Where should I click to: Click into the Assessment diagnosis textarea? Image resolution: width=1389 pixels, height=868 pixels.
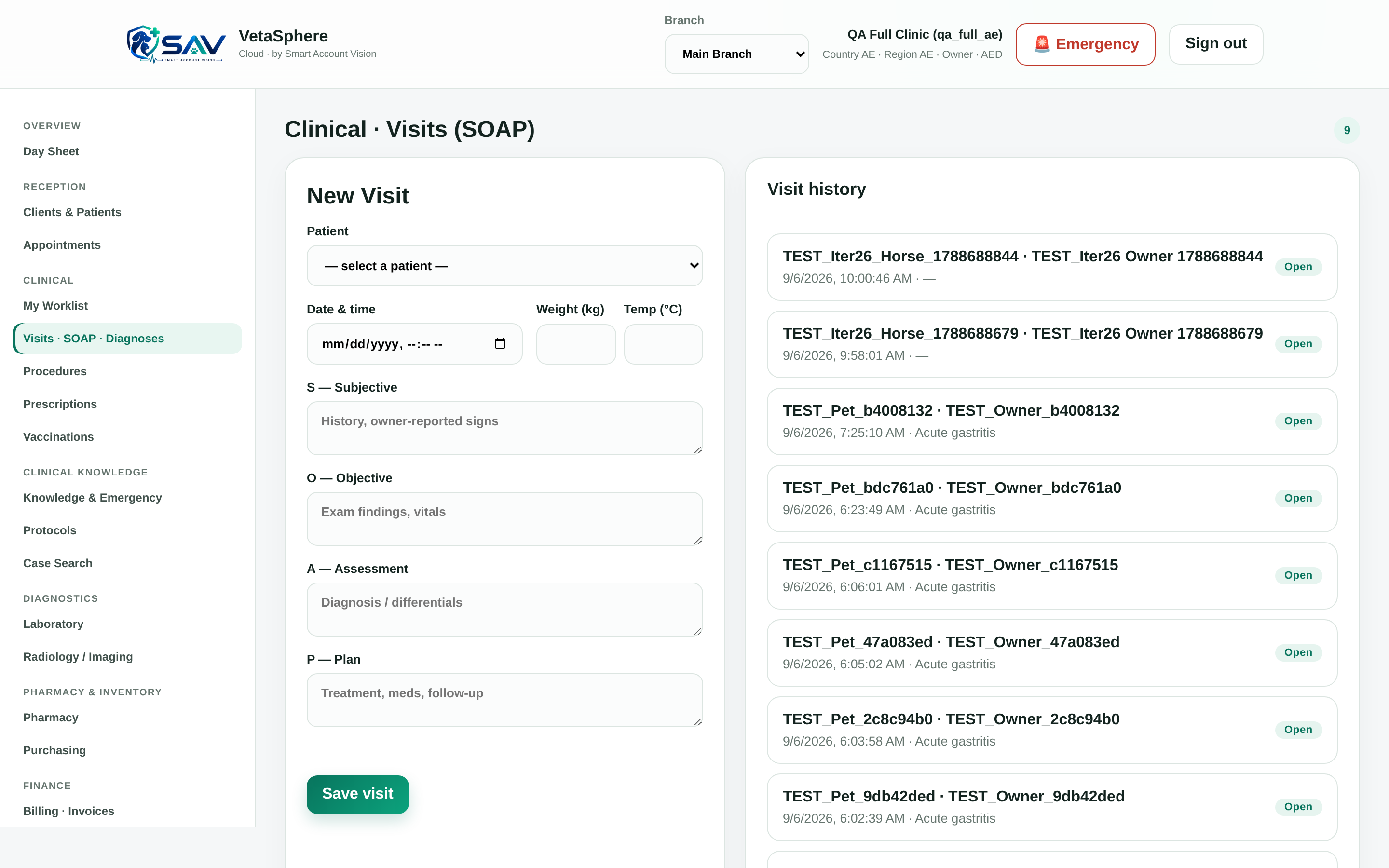click(504, 610)
